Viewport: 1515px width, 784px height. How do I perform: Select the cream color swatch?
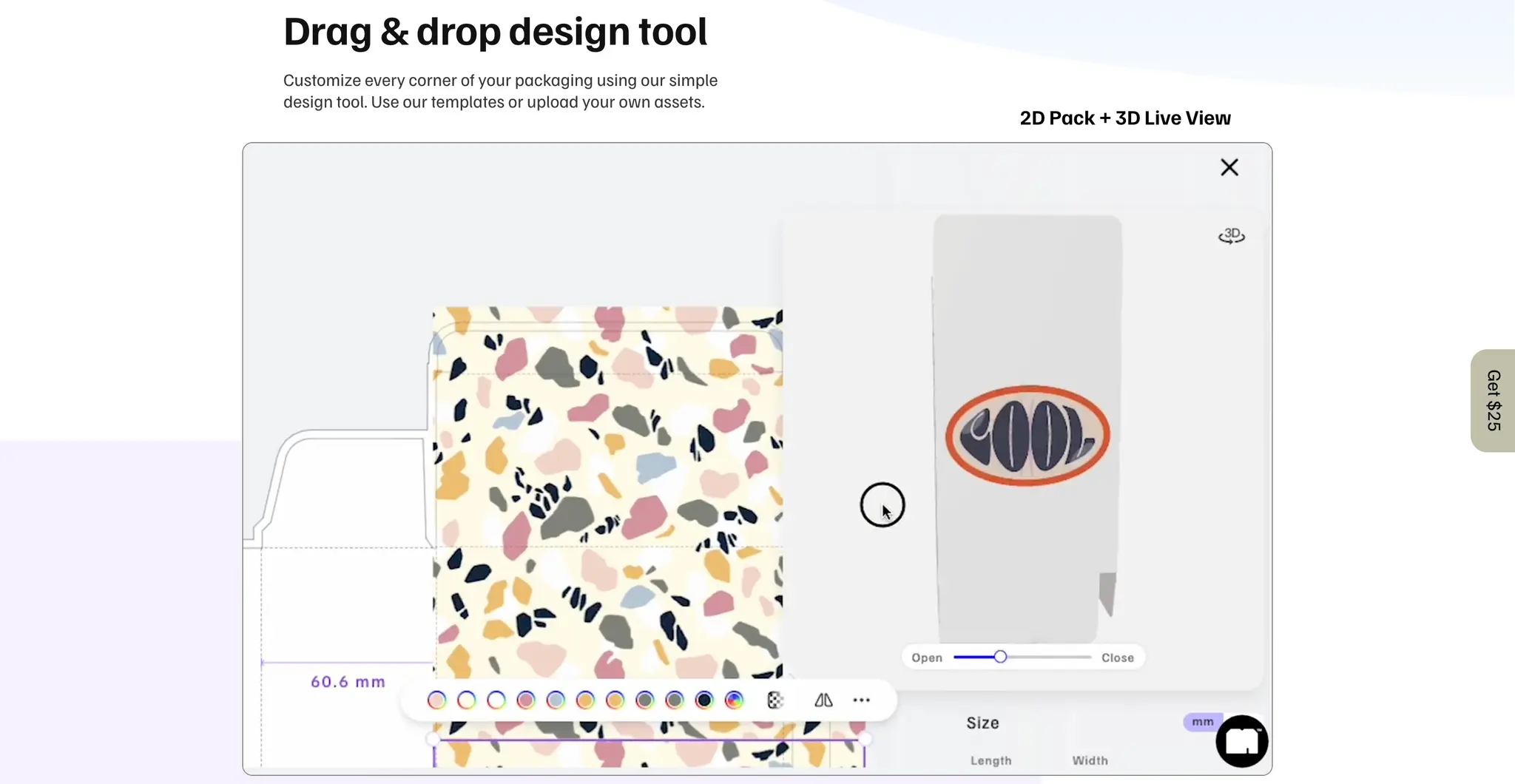pos(466,700)
